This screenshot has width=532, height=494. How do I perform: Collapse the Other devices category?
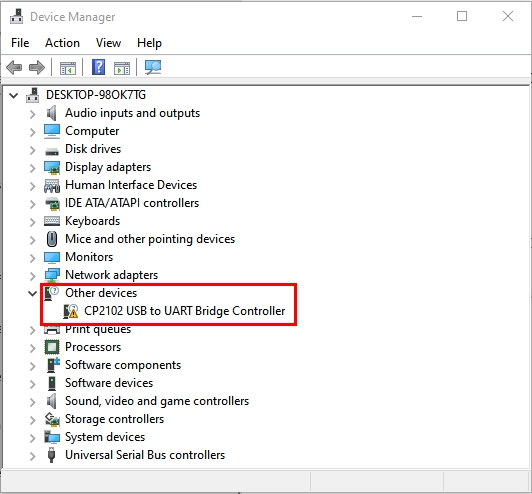click(x=32, y=293)
